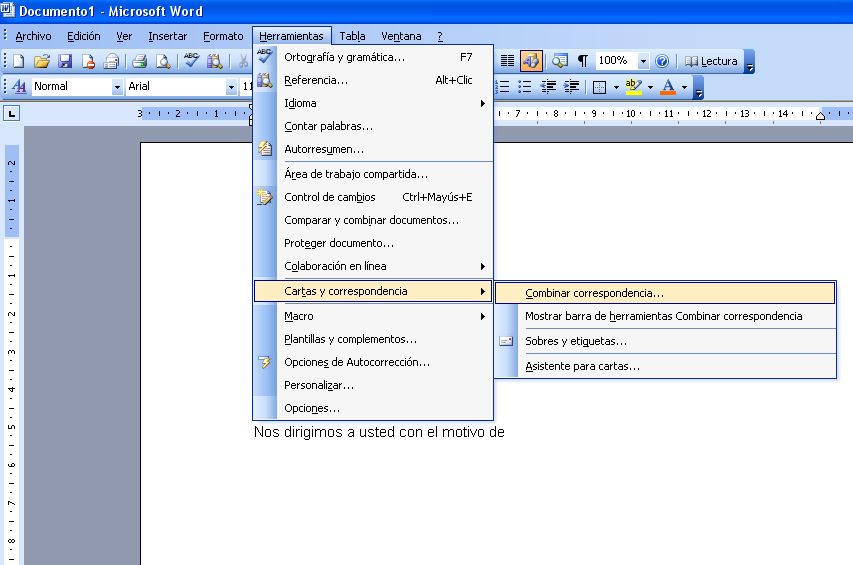
Task: Click the Styles and Formatting icon
Action: pyautogui.click(x=19, y=87)
